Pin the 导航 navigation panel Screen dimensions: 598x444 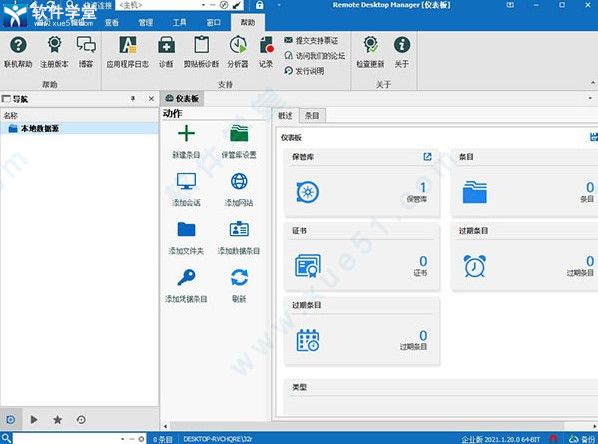(133, 99)
